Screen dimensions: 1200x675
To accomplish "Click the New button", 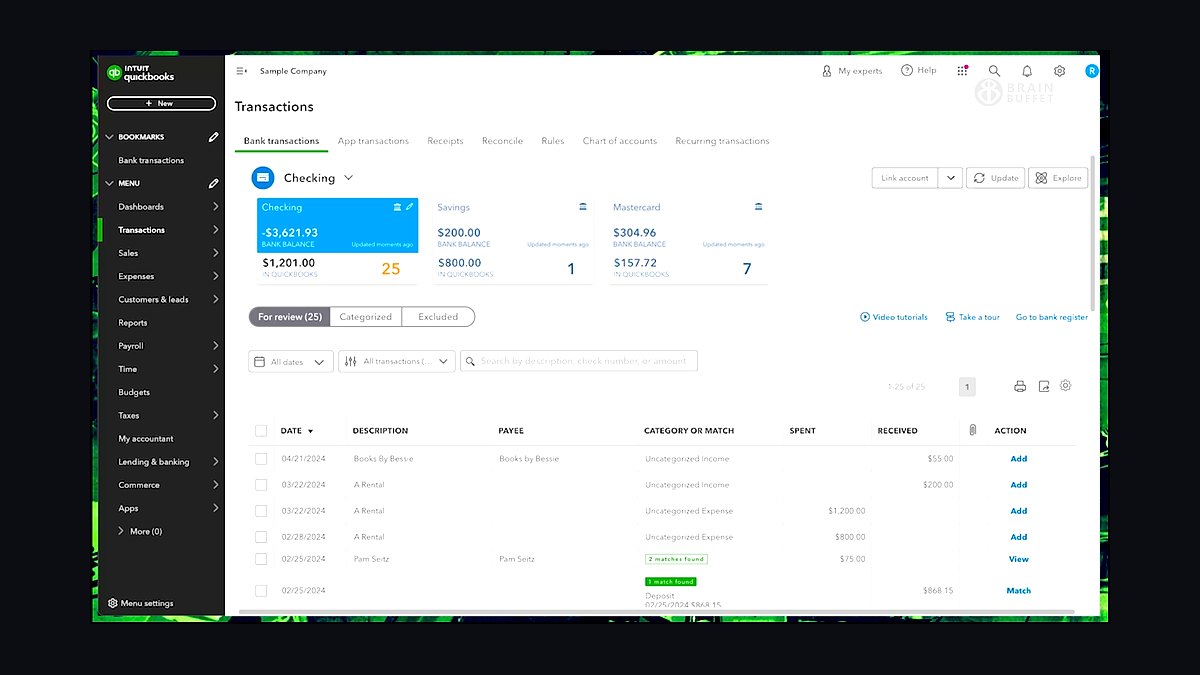I will tap(161, 103).
